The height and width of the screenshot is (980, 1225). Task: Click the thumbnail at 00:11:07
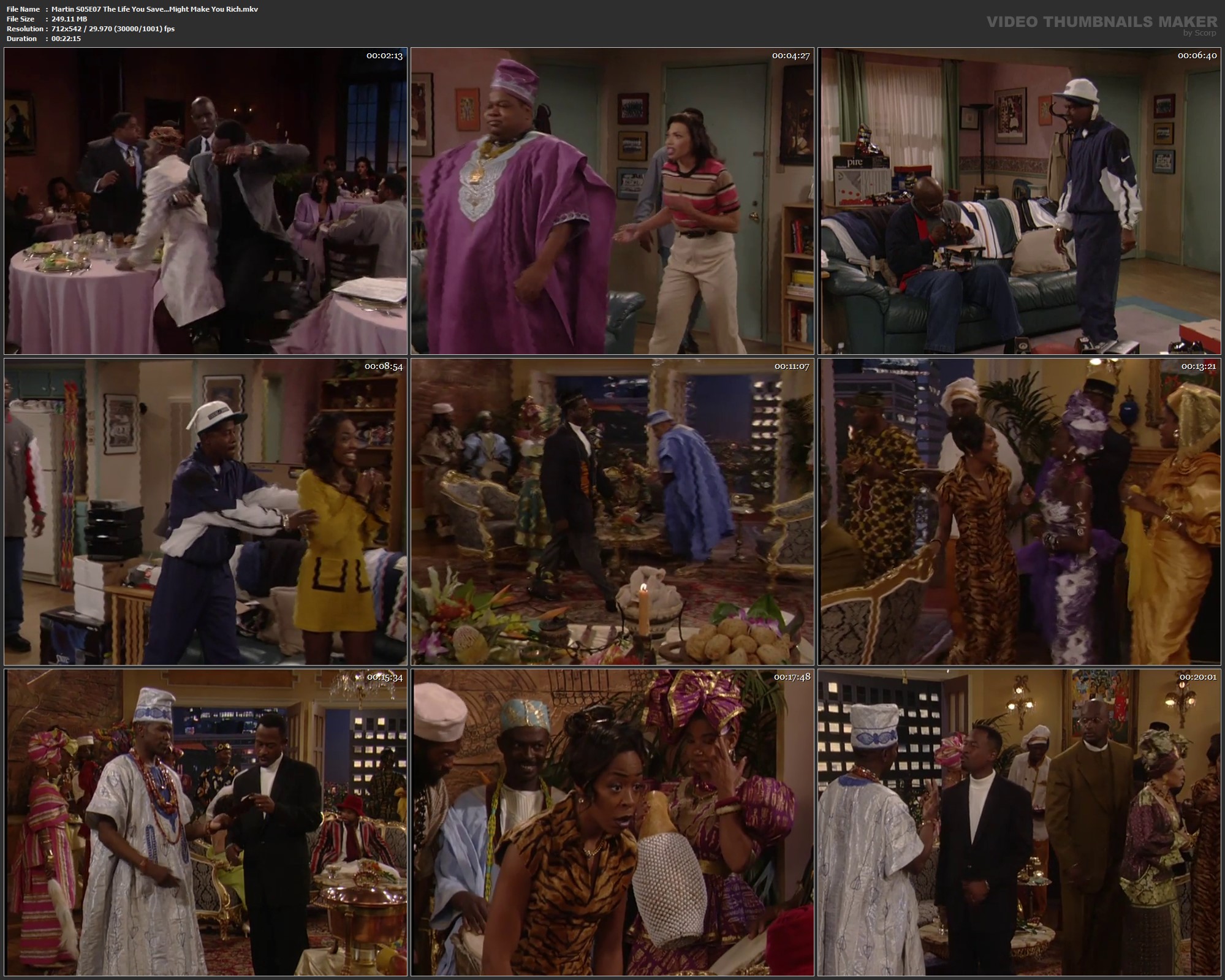(x=612, y=512)
